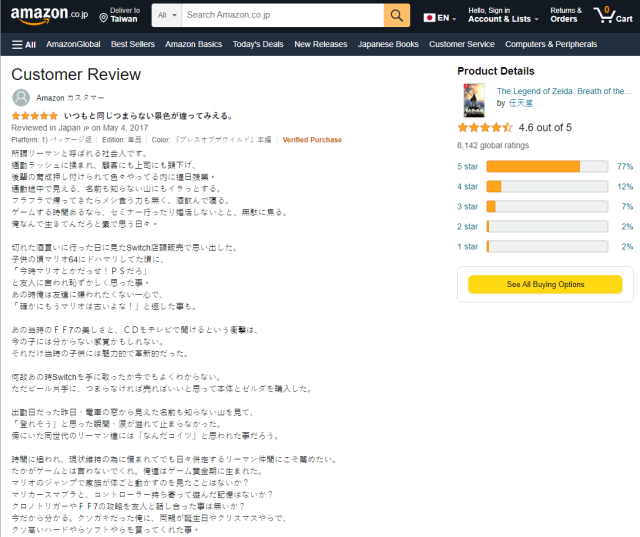
Task: Click the orange search magnifier button
Action: click(397, 15)
